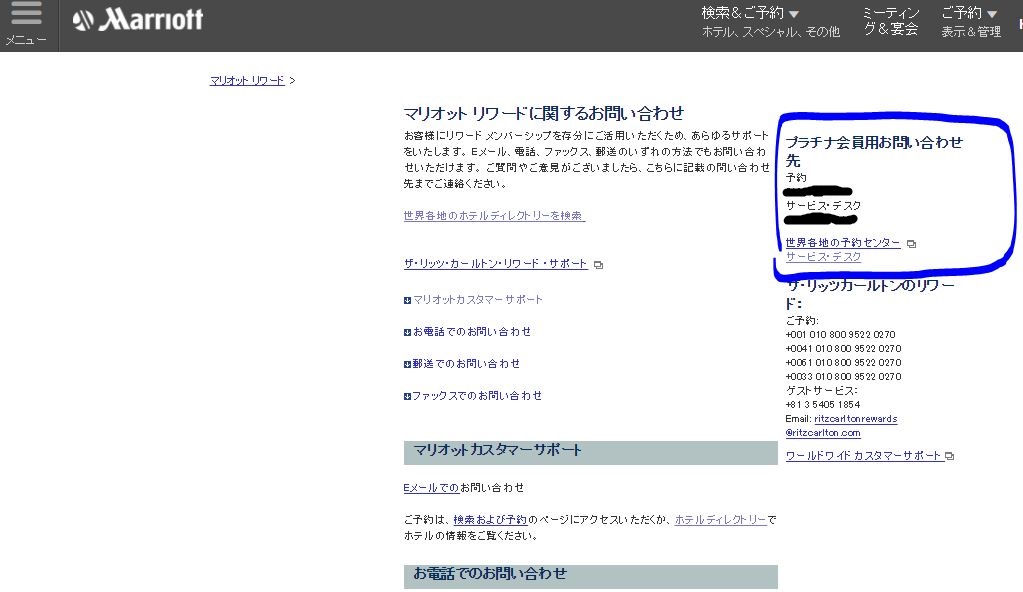1023x592 pixels.
Task: Click the マリオットカスタマーサポート section header bar
Action: pyautogui.click(x=590, y=452)
